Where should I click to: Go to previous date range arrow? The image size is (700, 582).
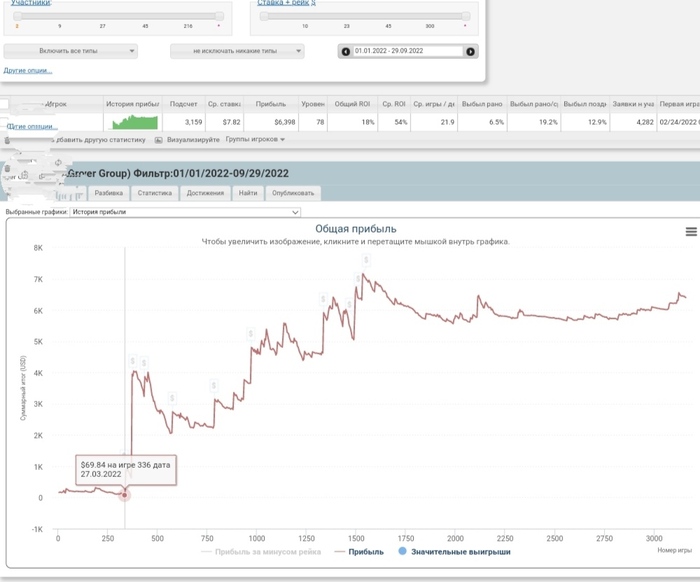[346, 51]
